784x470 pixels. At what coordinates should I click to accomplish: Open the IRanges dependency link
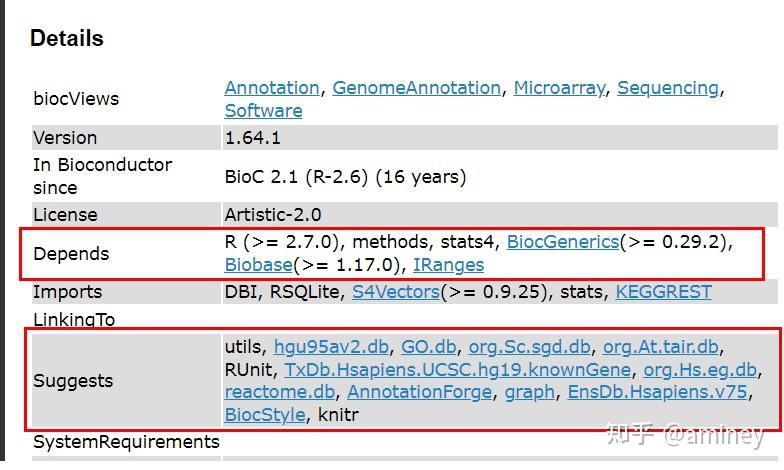[448, 265]
